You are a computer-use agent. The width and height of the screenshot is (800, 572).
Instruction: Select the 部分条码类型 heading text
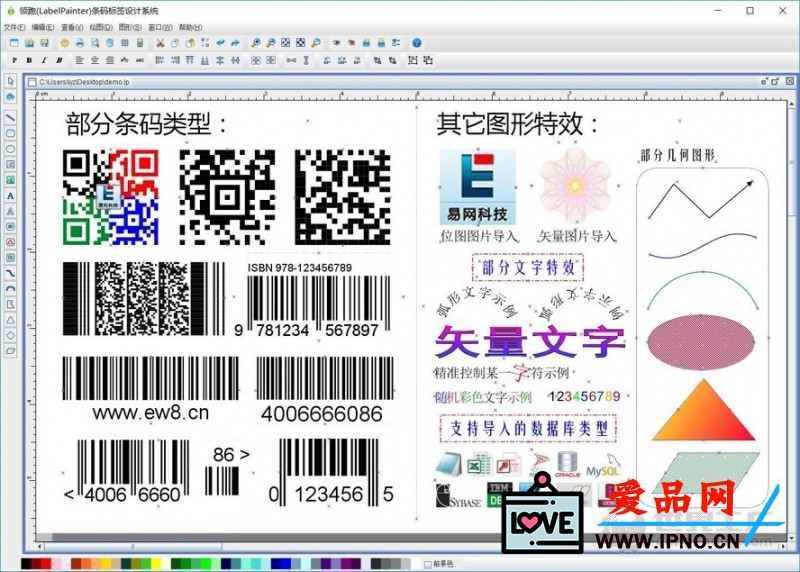[x=146, y=124]
